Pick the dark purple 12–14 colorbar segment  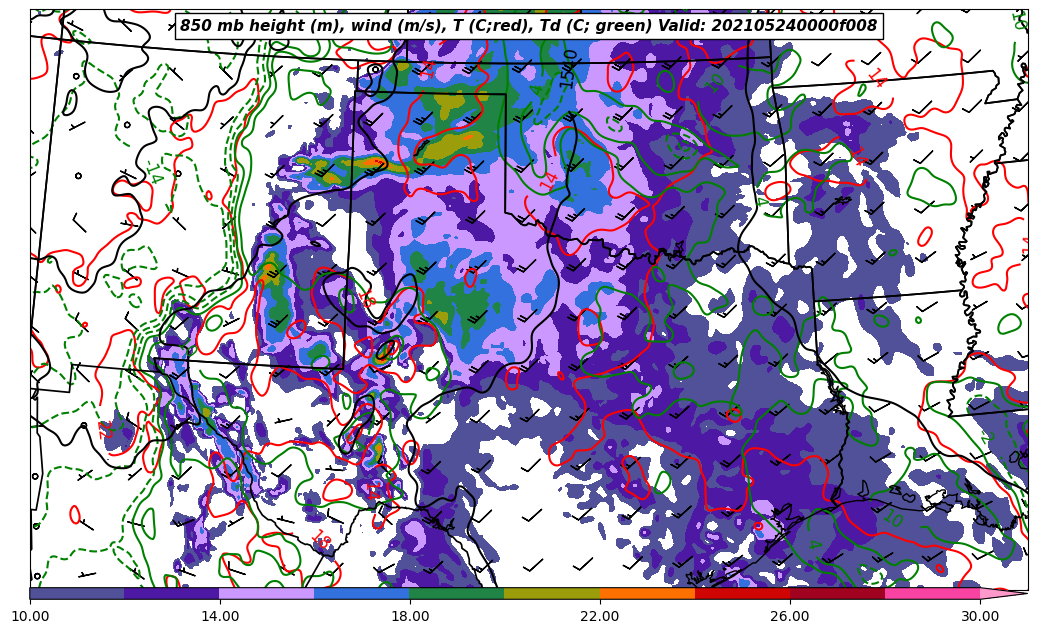coord(172,593)
